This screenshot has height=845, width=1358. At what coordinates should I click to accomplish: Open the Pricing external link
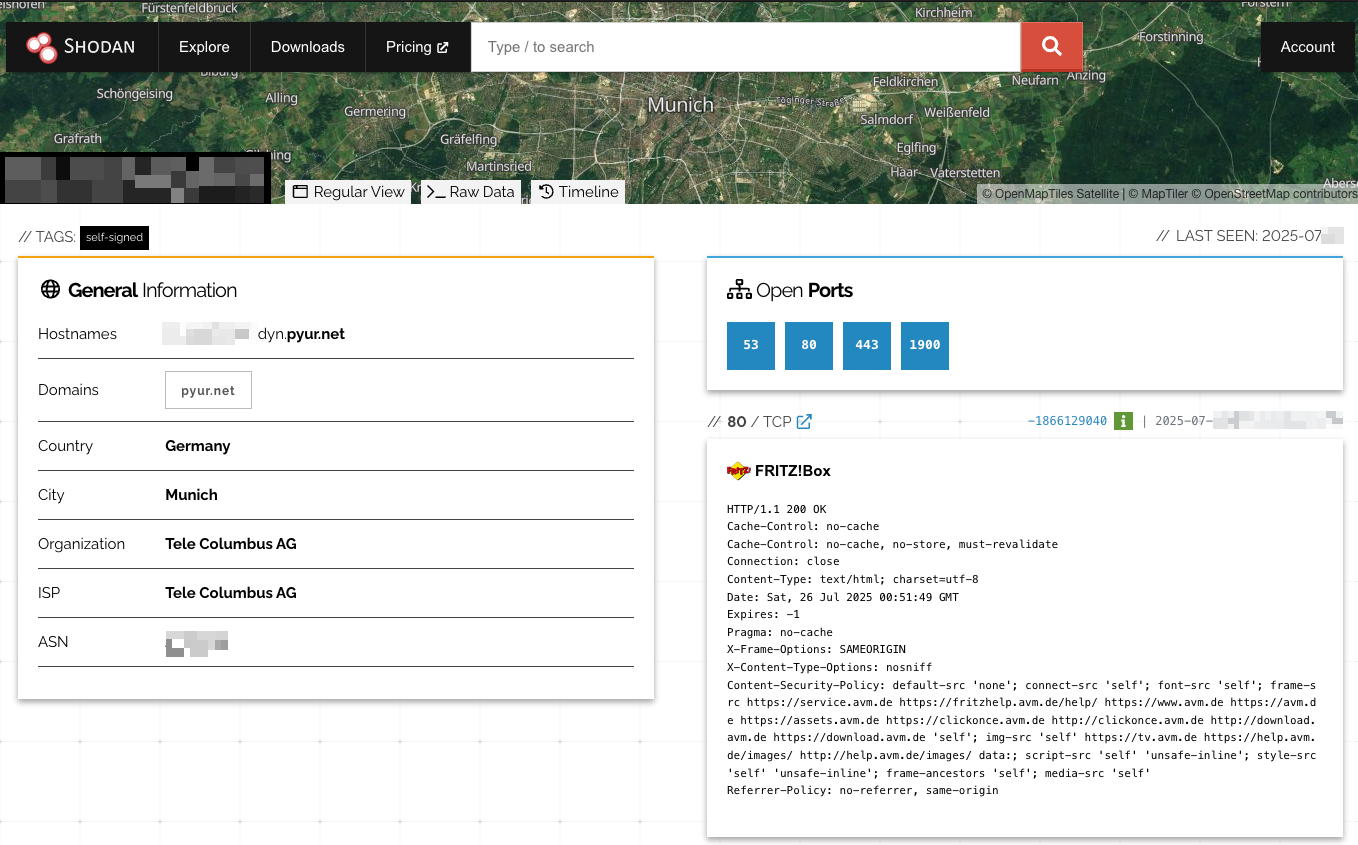click(x=417, y=47)
